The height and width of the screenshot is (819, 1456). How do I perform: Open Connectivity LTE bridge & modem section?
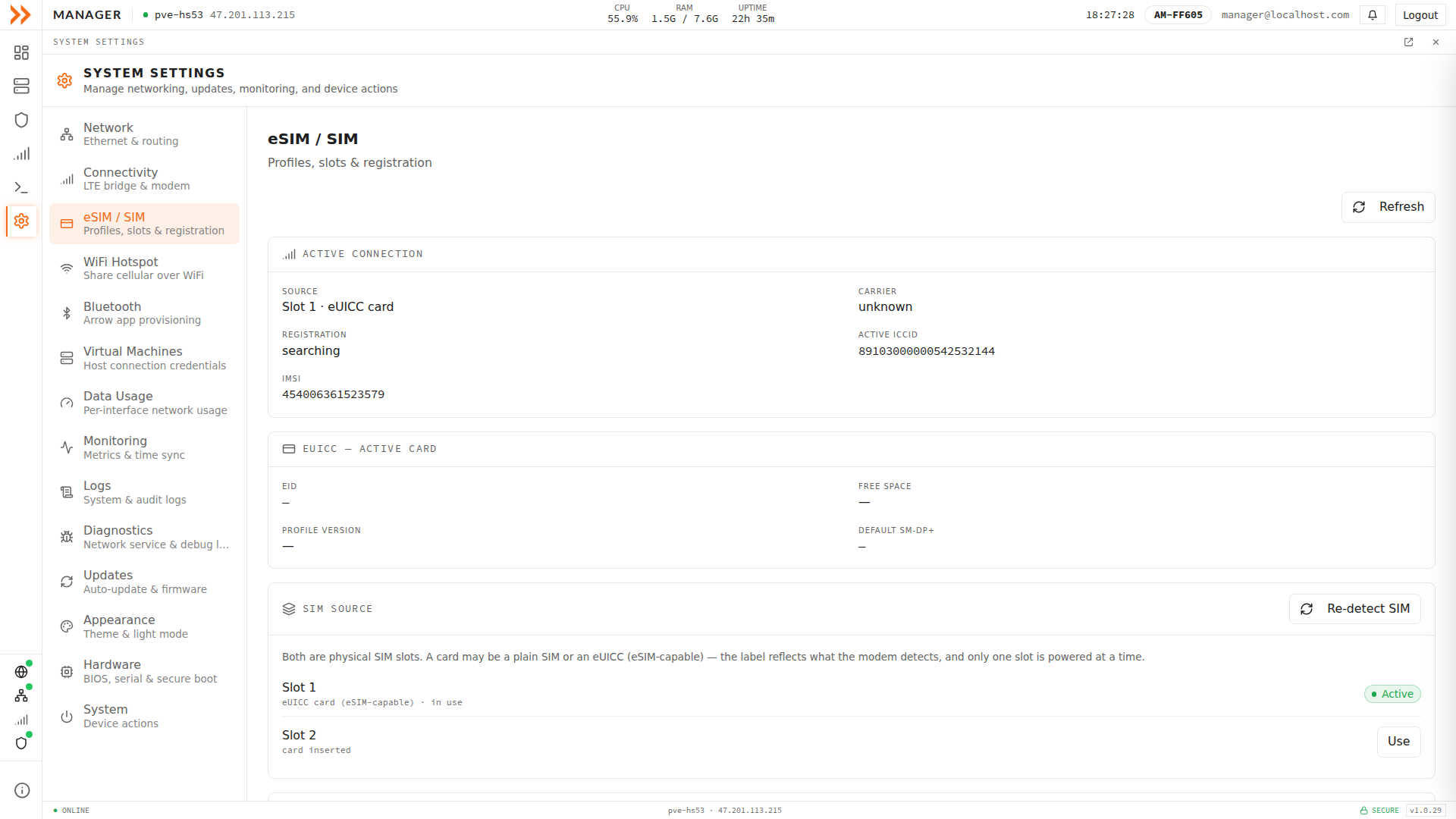[x=144, y=179]
